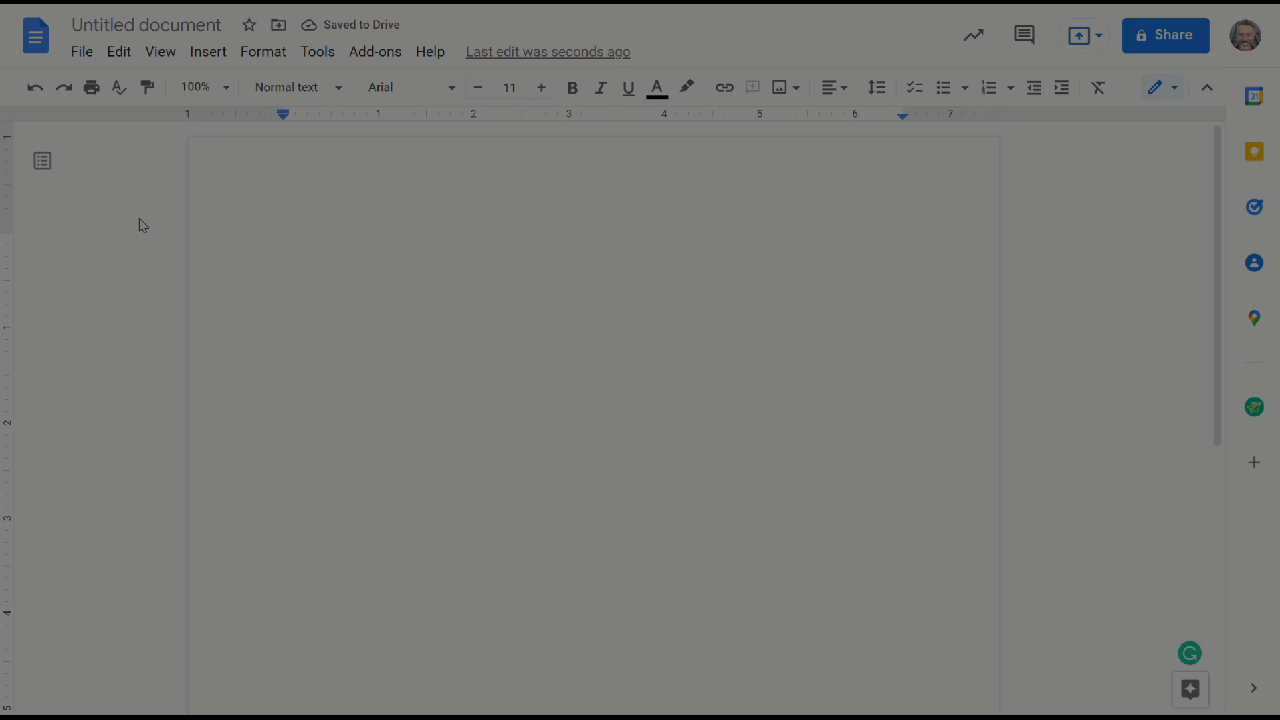Open the Explore button at bottom
The image size is (1280, 720).
pyautogui.click(x=1190, y=689)
